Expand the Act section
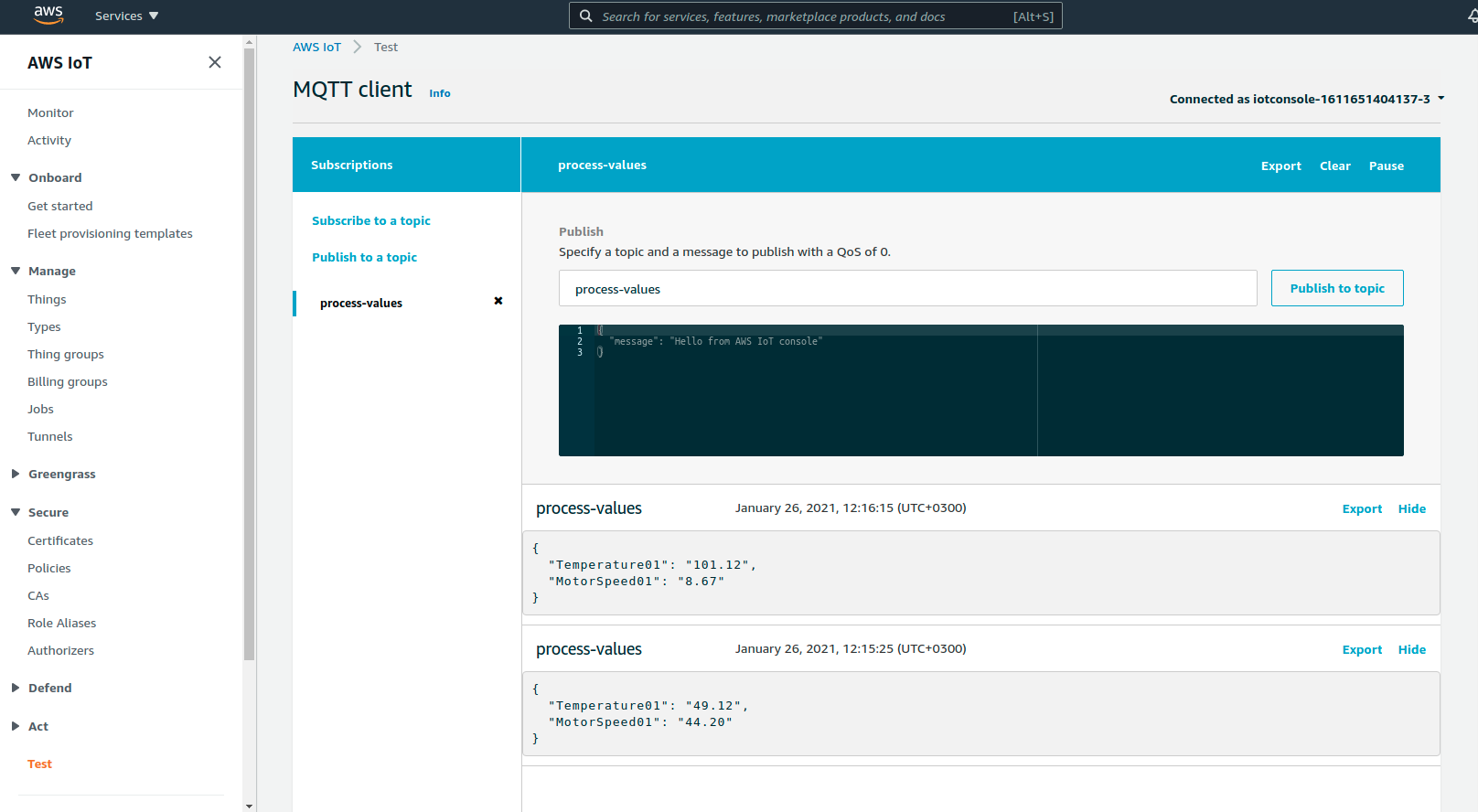 16,726
